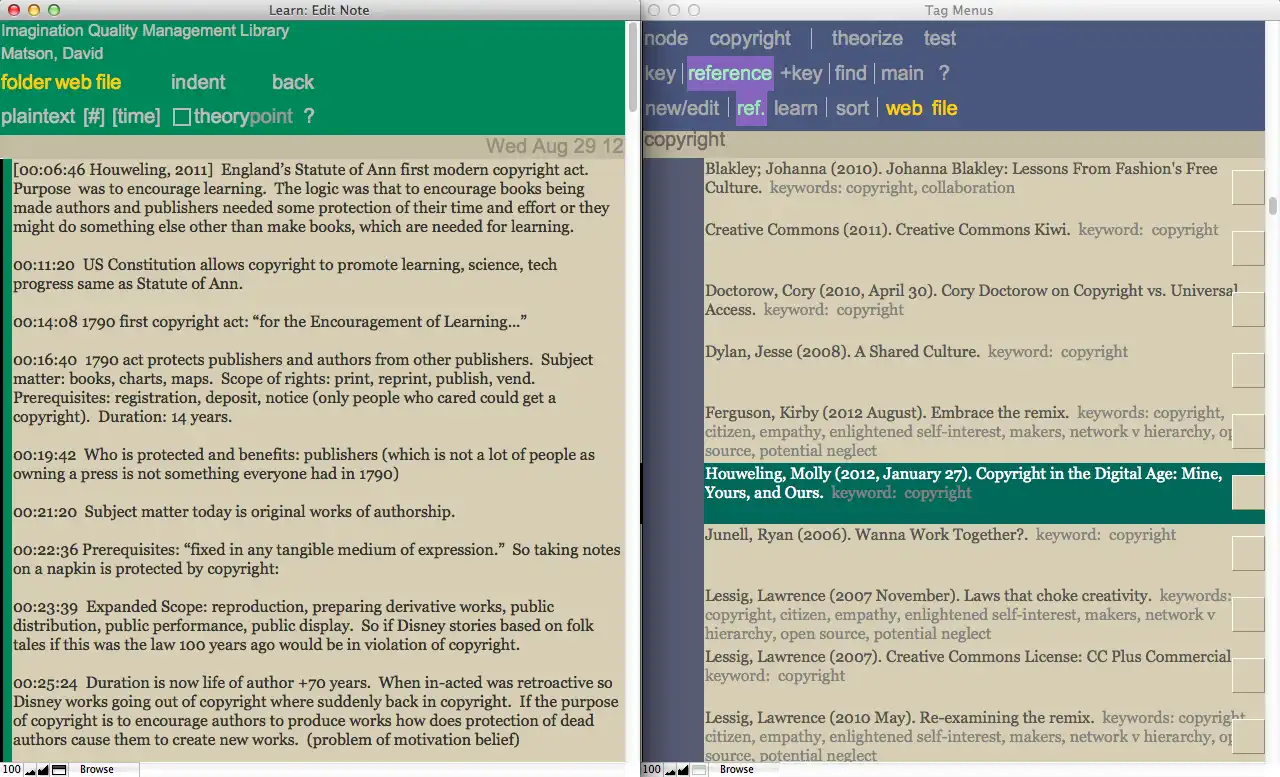The height and width of the screenshot is (777, 1280).
Task: Click into the note text at 00:11:20
Action: click(285, 275)
